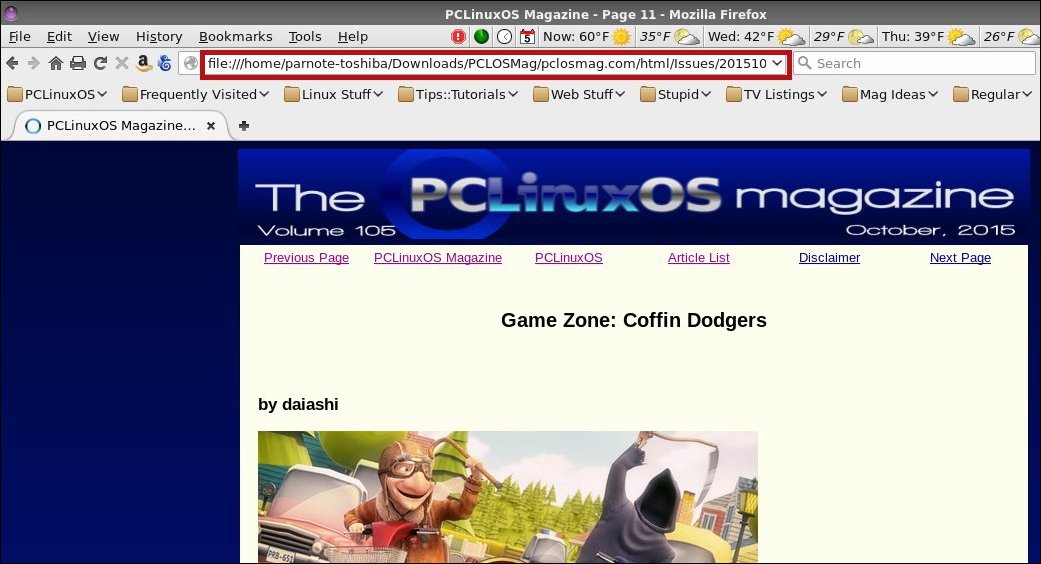1041x564 pixels.
Task: Follow the PCLinuxOS Magazine link
Action: (438, 257)
